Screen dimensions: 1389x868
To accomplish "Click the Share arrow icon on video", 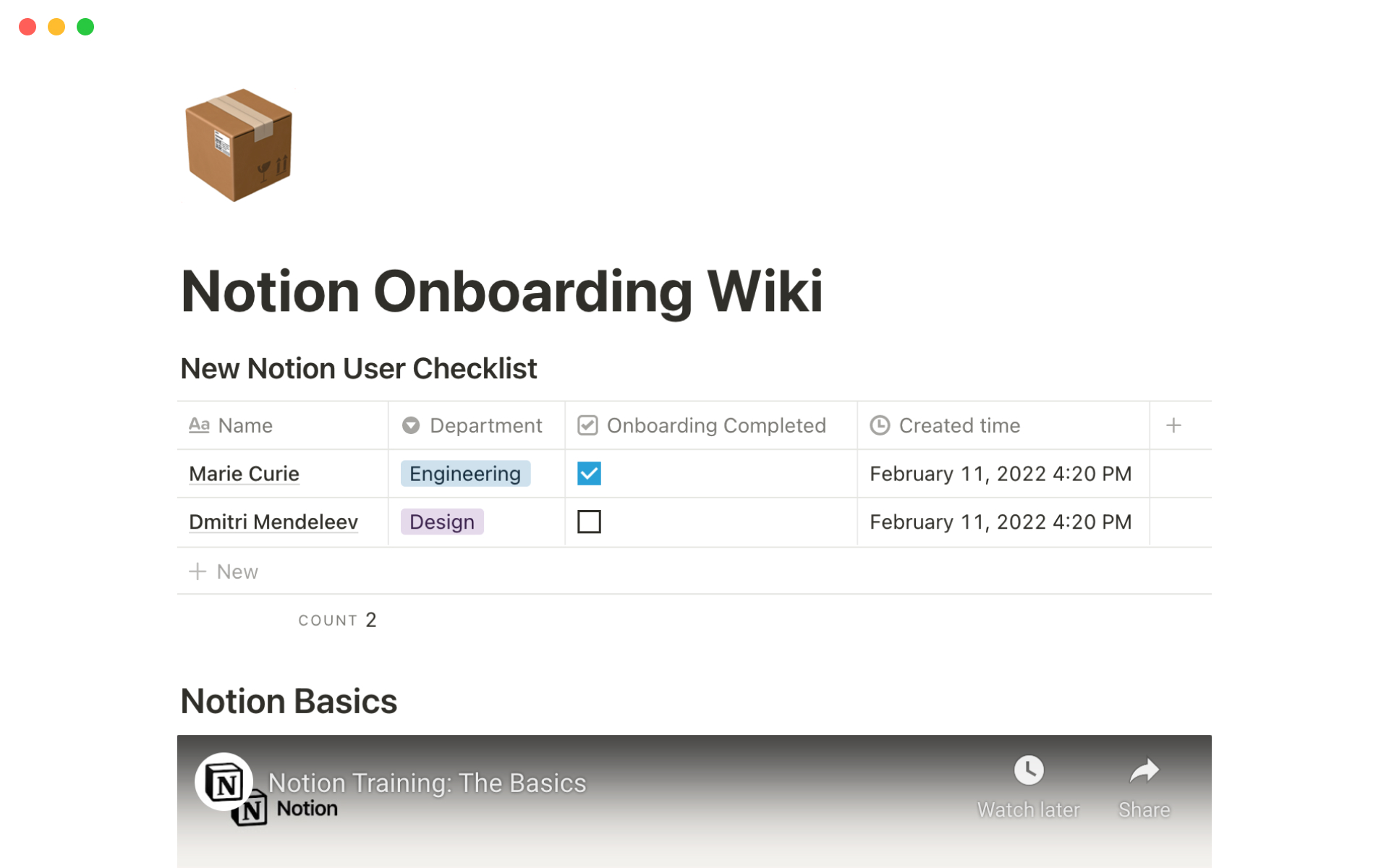I will coord(1144,770).
